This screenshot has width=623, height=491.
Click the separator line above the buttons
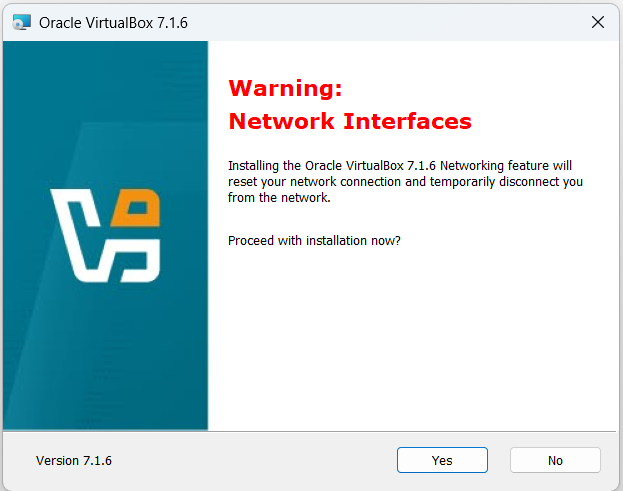click(x=311, y=431)
